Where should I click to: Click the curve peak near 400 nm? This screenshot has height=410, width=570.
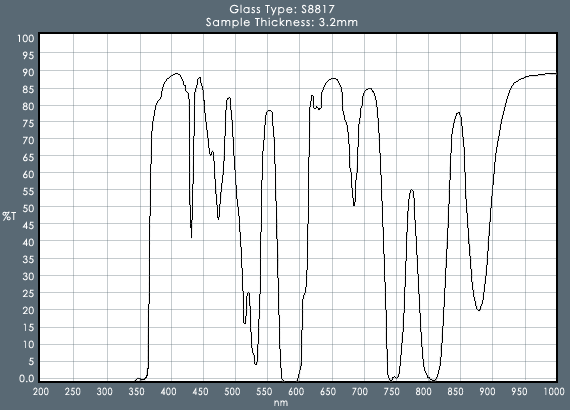(177, 73)
